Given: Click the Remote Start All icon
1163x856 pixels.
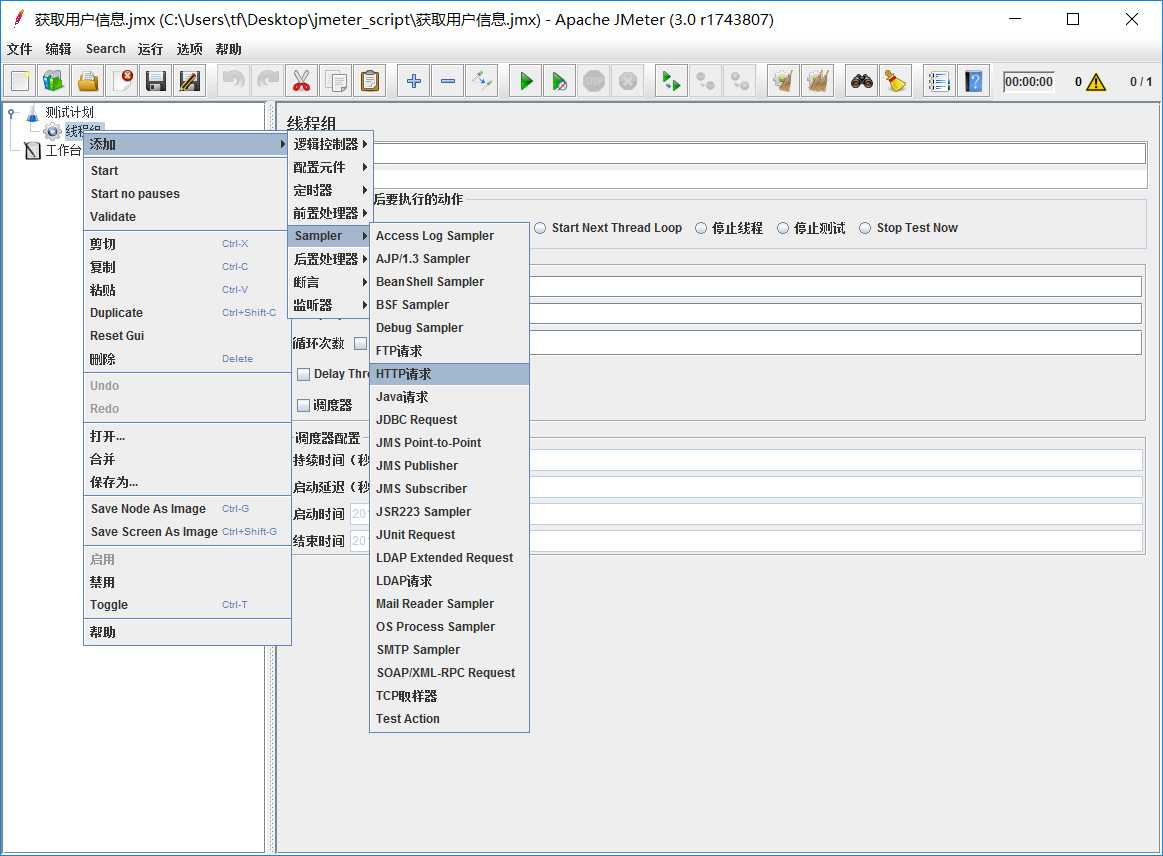Looking at the screenshot, I should pos(671,81).
